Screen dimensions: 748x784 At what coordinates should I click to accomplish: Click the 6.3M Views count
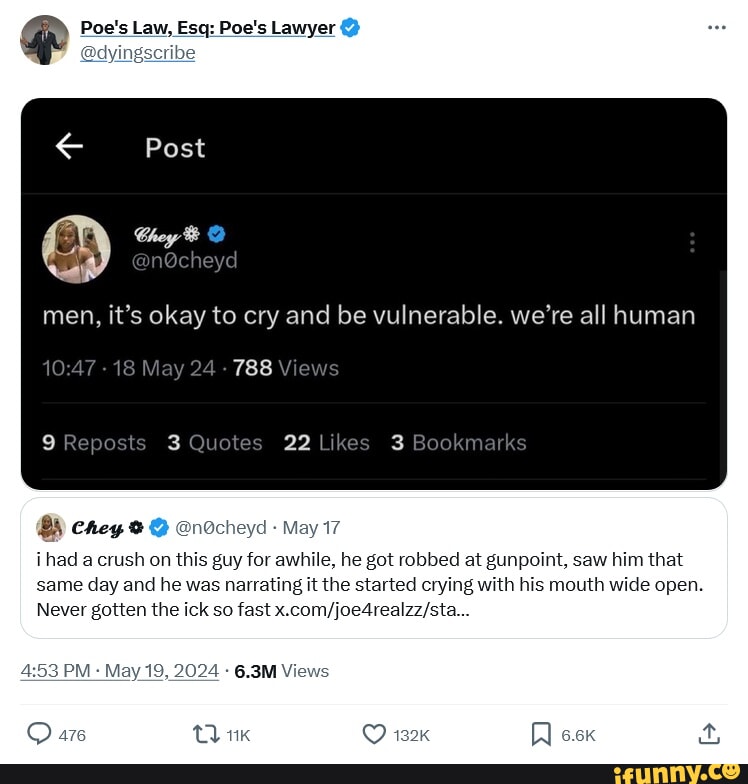point(281,671)
